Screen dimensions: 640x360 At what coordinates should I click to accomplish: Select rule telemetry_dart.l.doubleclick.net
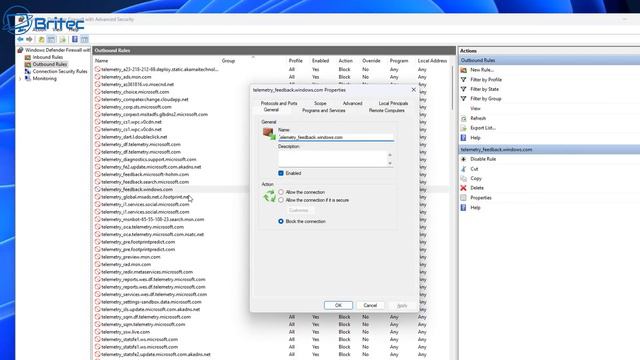click(x=134, y=137)
